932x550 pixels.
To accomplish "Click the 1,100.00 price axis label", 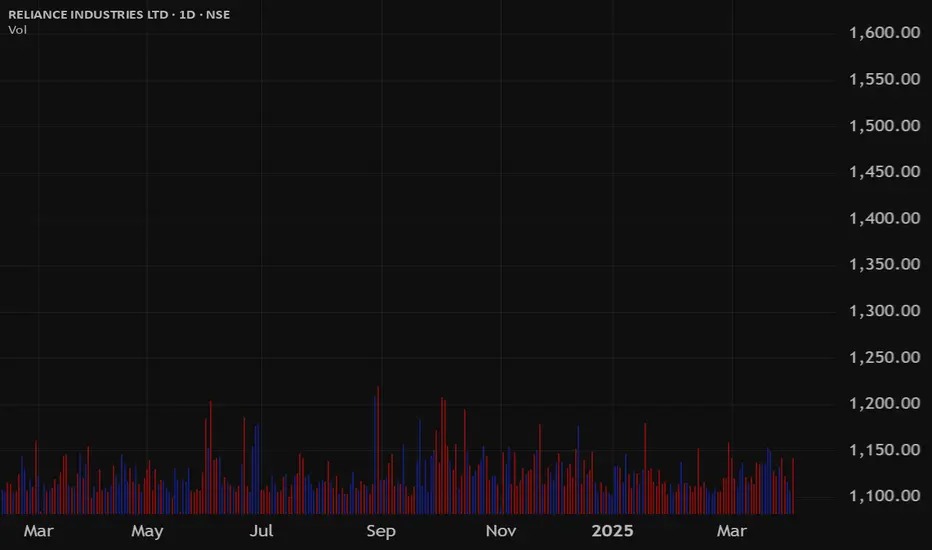I will [x=884, y=496].
